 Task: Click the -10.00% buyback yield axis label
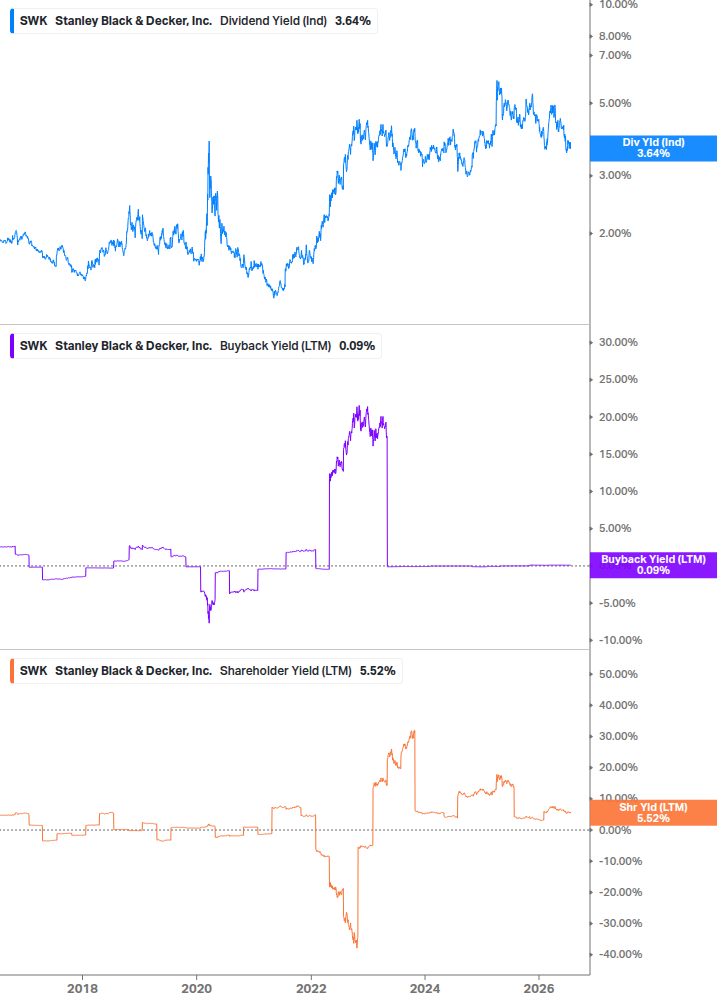[620, 640]
